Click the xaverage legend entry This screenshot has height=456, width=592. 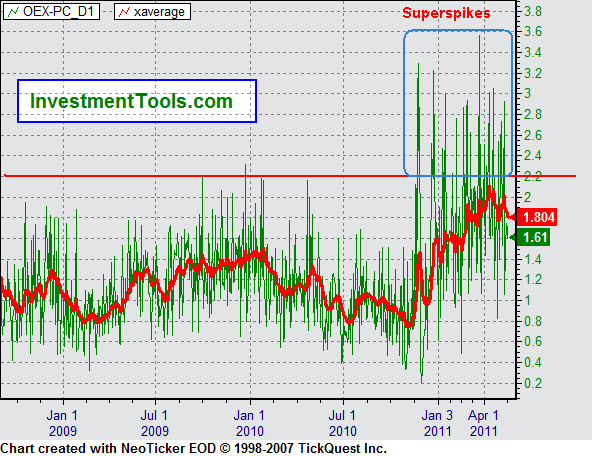153,11
